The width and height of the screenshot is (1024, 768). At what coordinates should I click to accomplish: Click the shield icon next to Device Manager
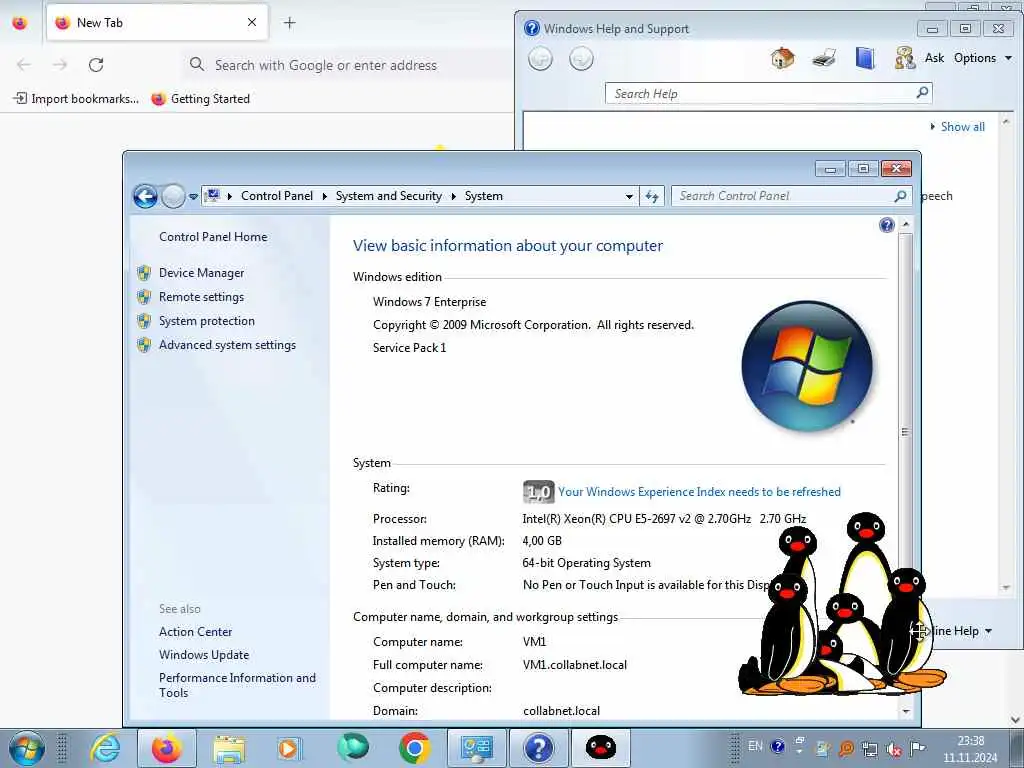[x=144, y=273]
